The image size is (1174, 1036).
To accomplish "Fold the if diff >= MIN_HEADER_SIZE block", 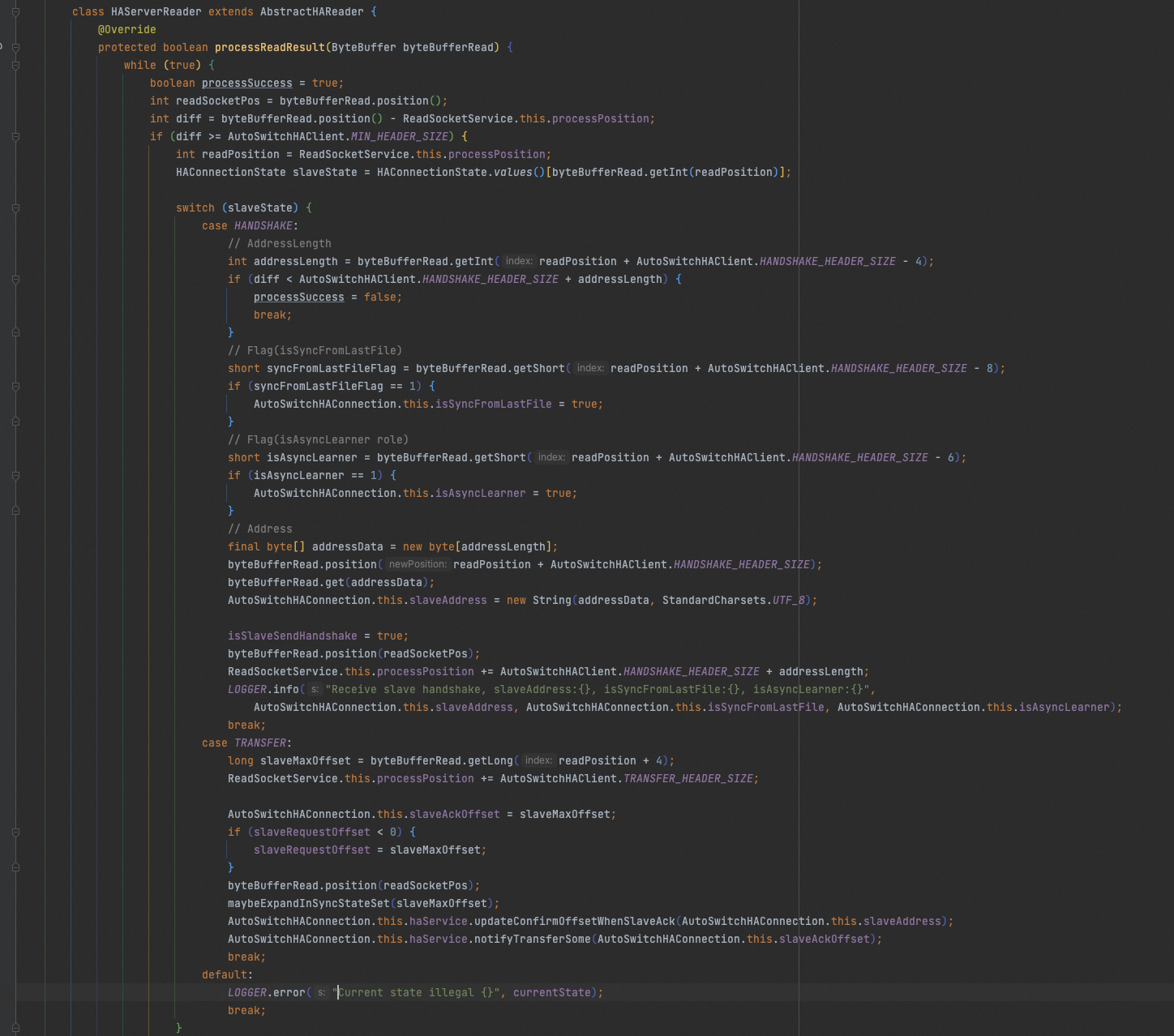I will point(15,137).
